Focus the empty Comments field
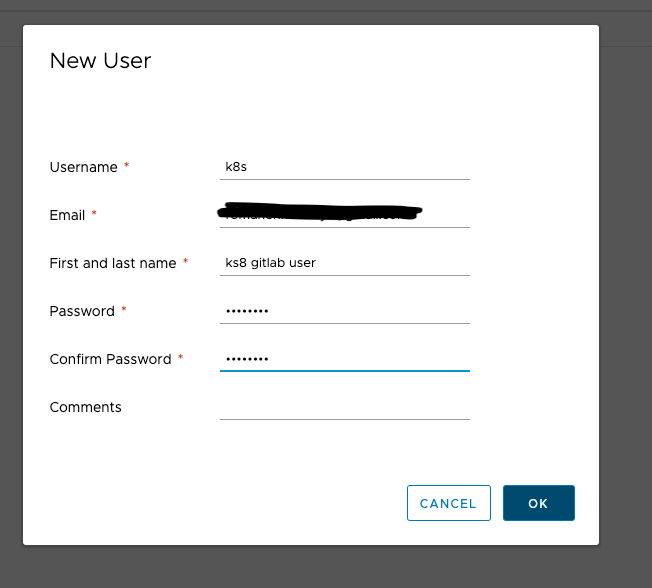 [344, 407]
